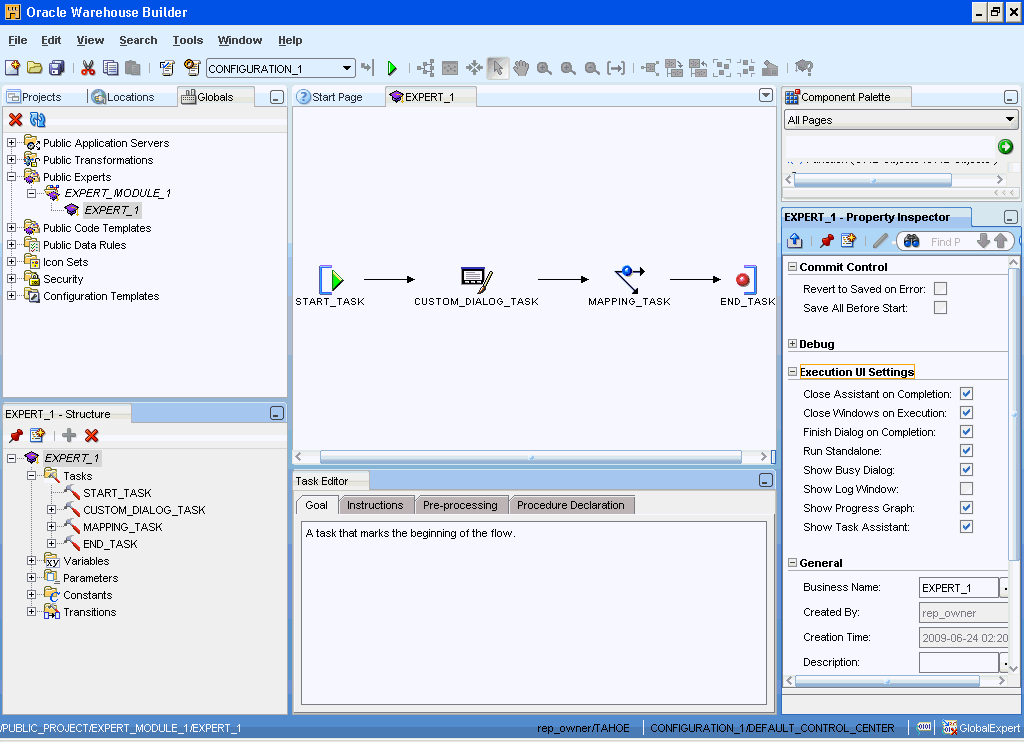Enable Show Log Window checkbox
The width and height of the screenshot is (1024, 742).
tap(966, 489)
